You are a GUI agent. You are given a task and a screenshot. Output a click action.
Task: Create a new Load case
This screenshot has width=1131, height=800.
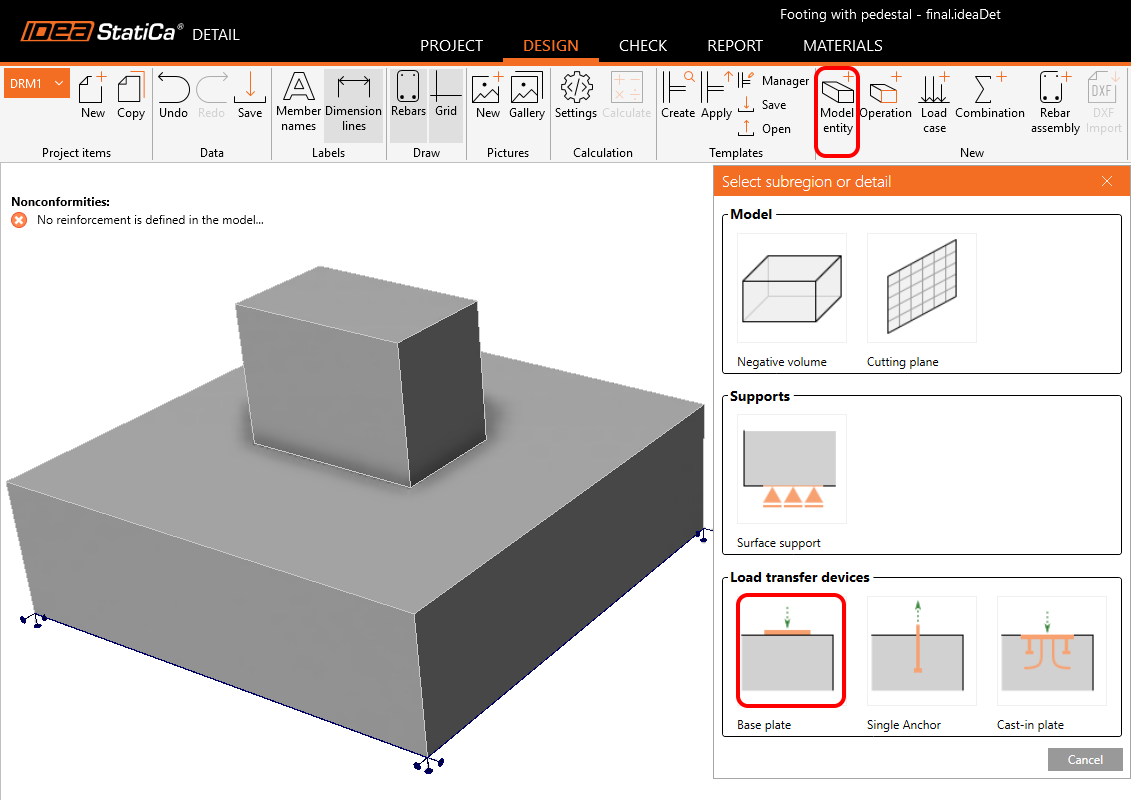tap(934, 101)
